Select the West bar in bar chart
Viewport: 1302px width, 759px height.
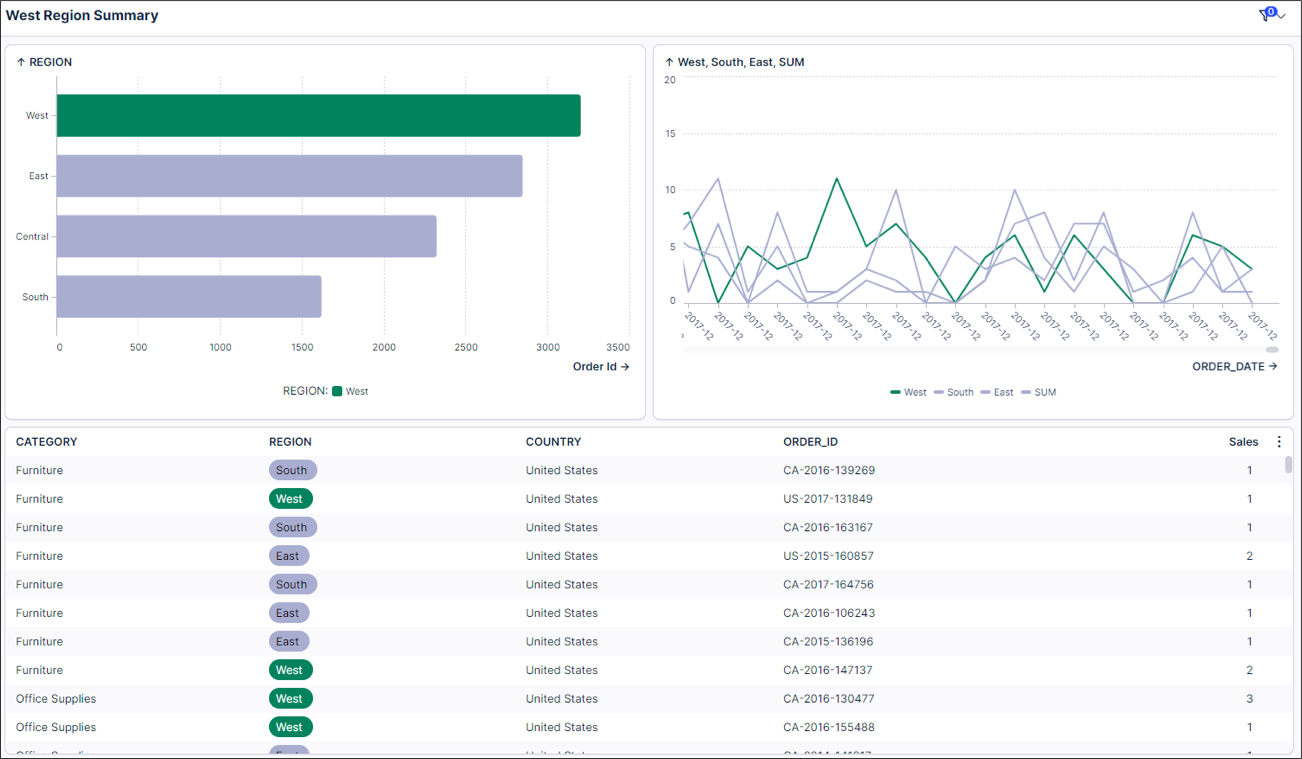[x=318, y=116]
